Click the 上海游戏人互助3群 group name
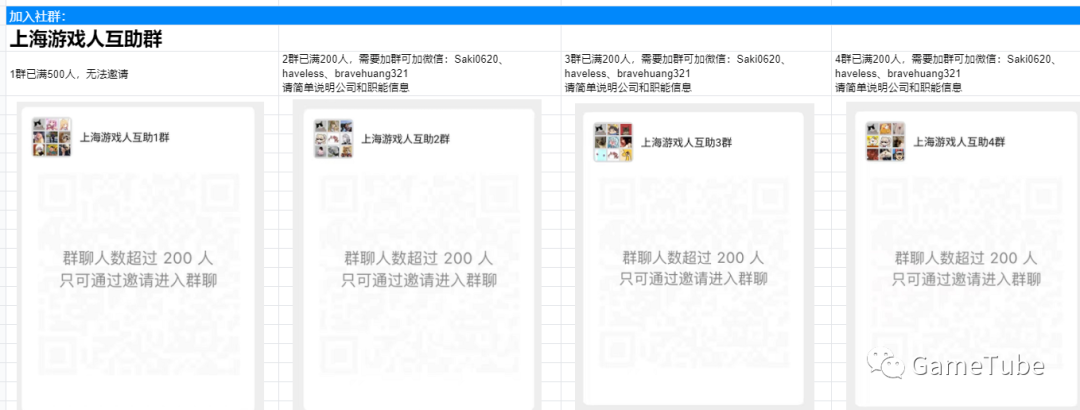This screenshot has height=410, width=1080. pos(686,143)
